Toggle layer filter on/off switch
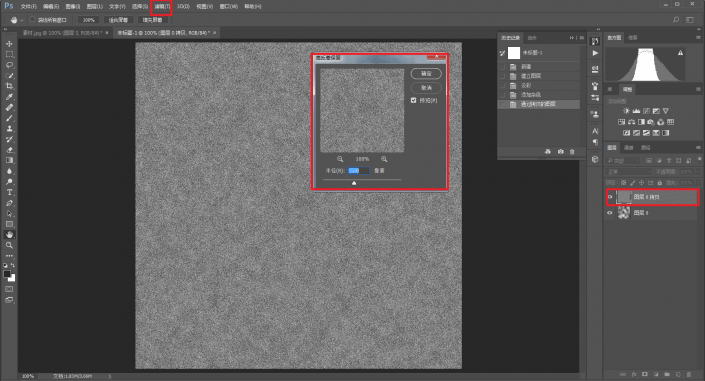Viewport: 705px width, 381px height. (700, 159)
